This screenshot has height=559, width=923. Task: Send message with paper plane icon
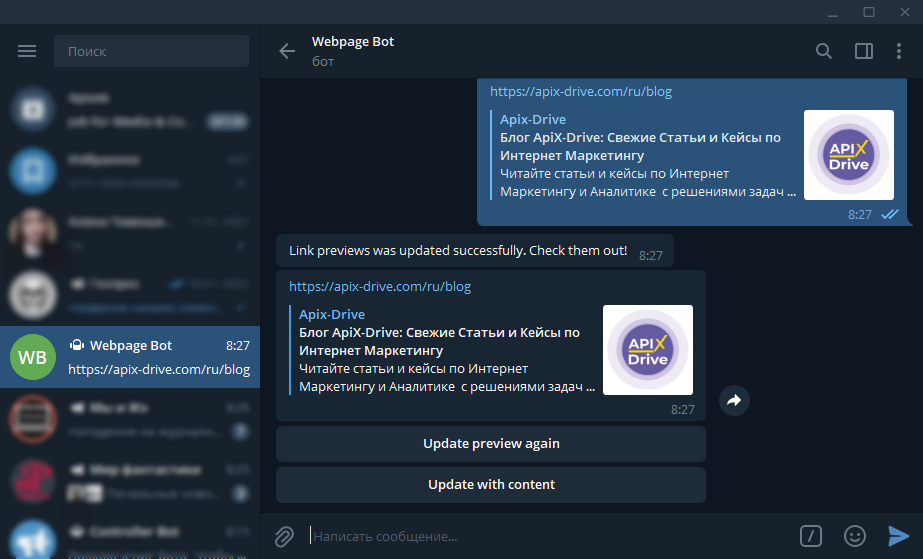pos(898,536)
